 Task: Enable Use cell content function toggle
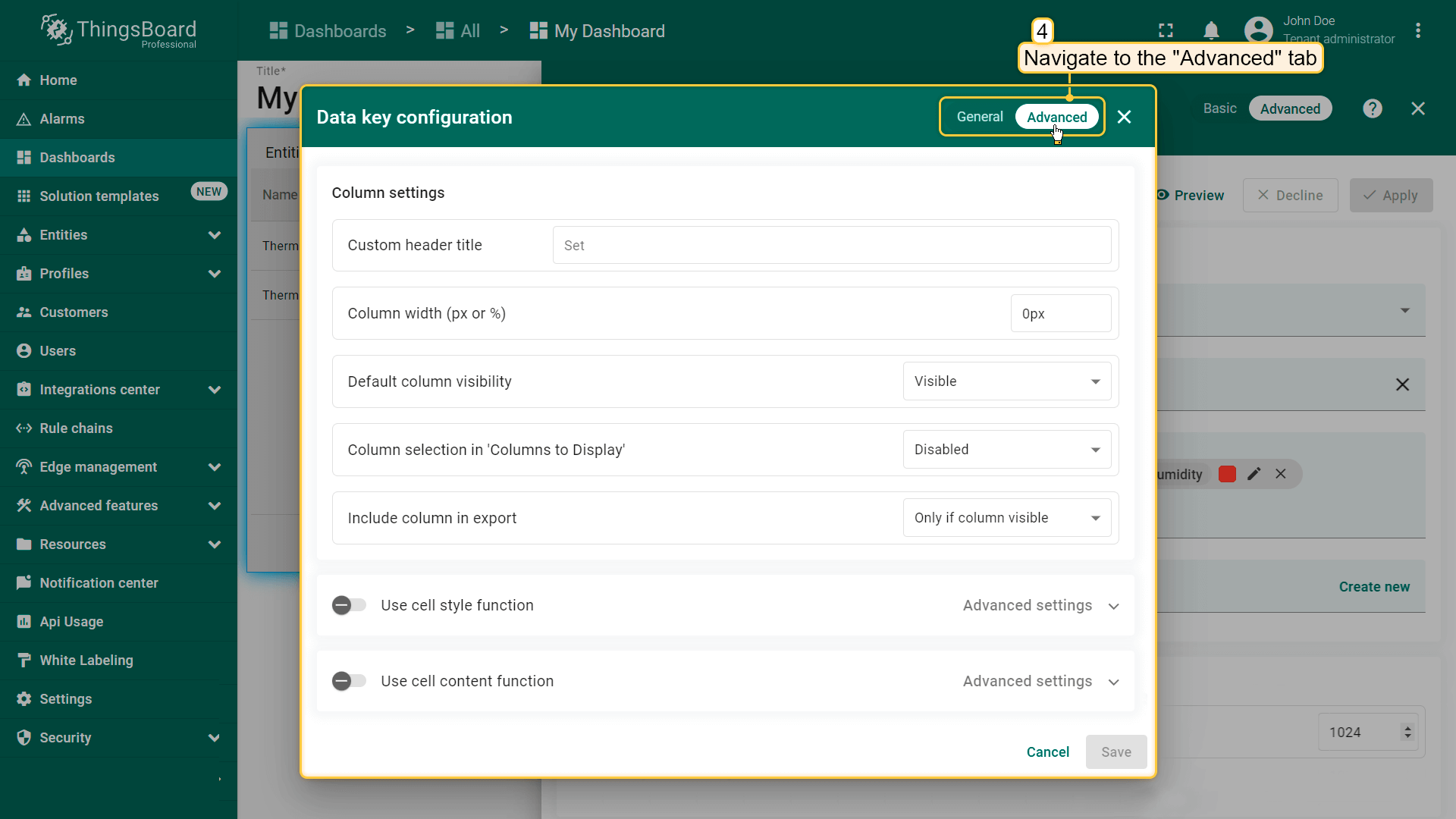coord(350,681)
